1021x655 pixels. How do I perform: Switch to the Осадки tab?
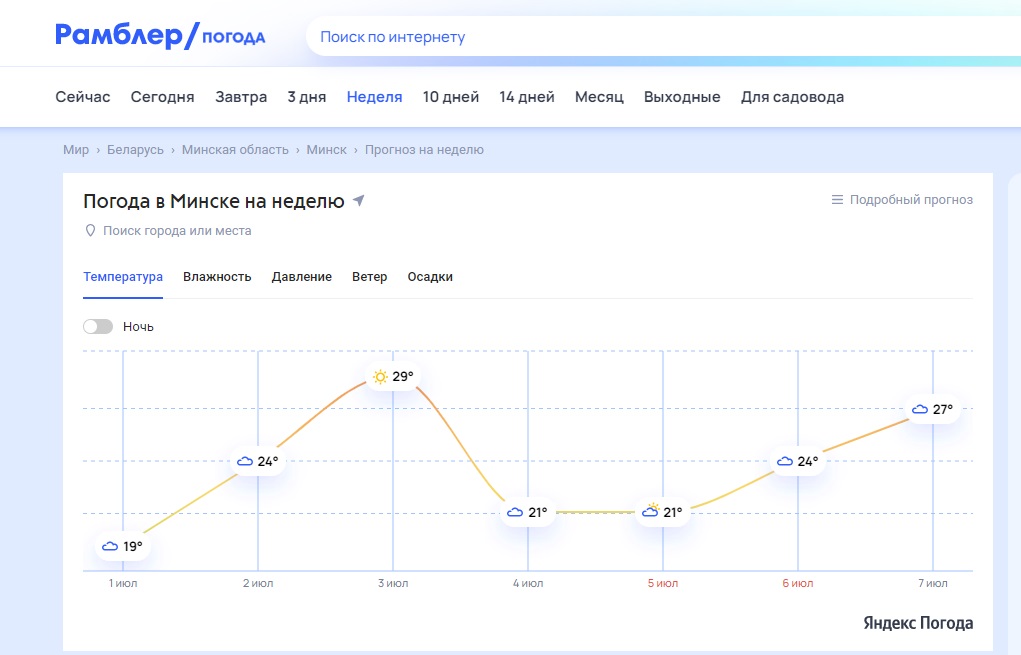430,277
